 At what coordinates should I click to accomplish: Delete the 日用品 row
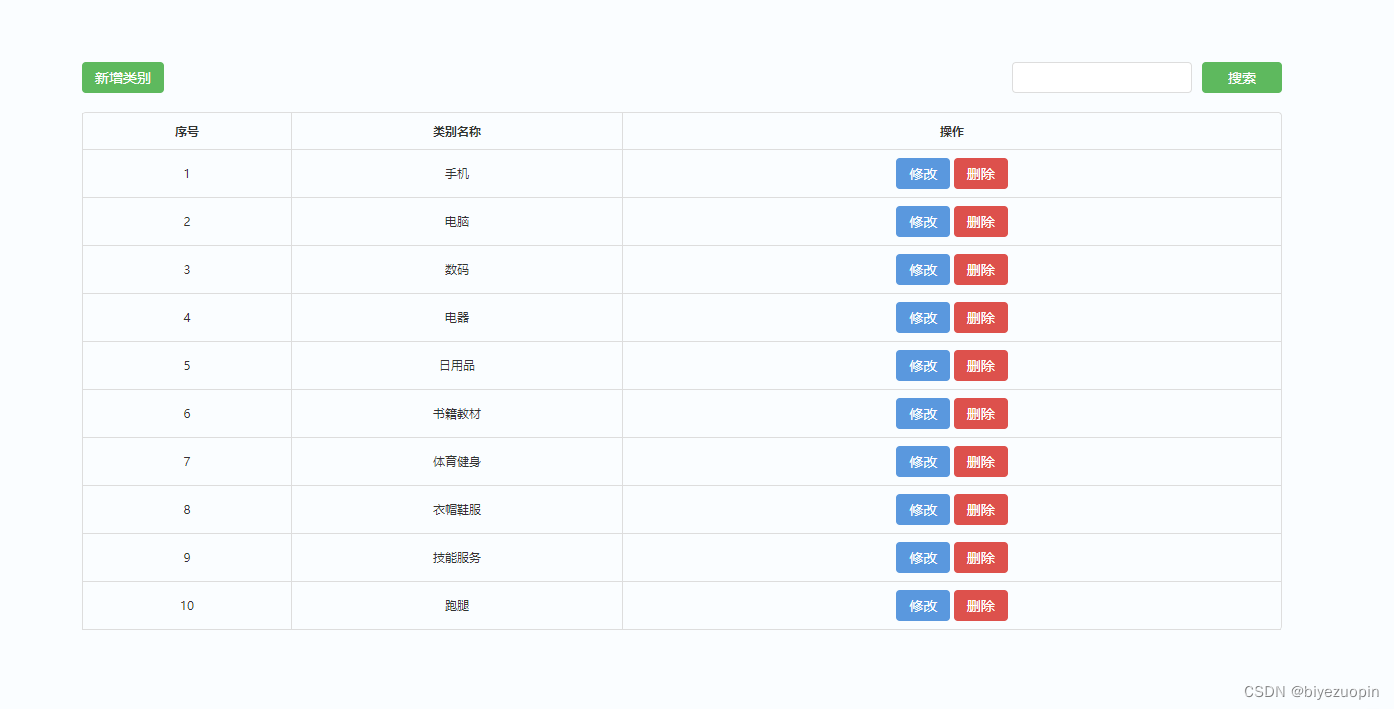coord(981,366)
